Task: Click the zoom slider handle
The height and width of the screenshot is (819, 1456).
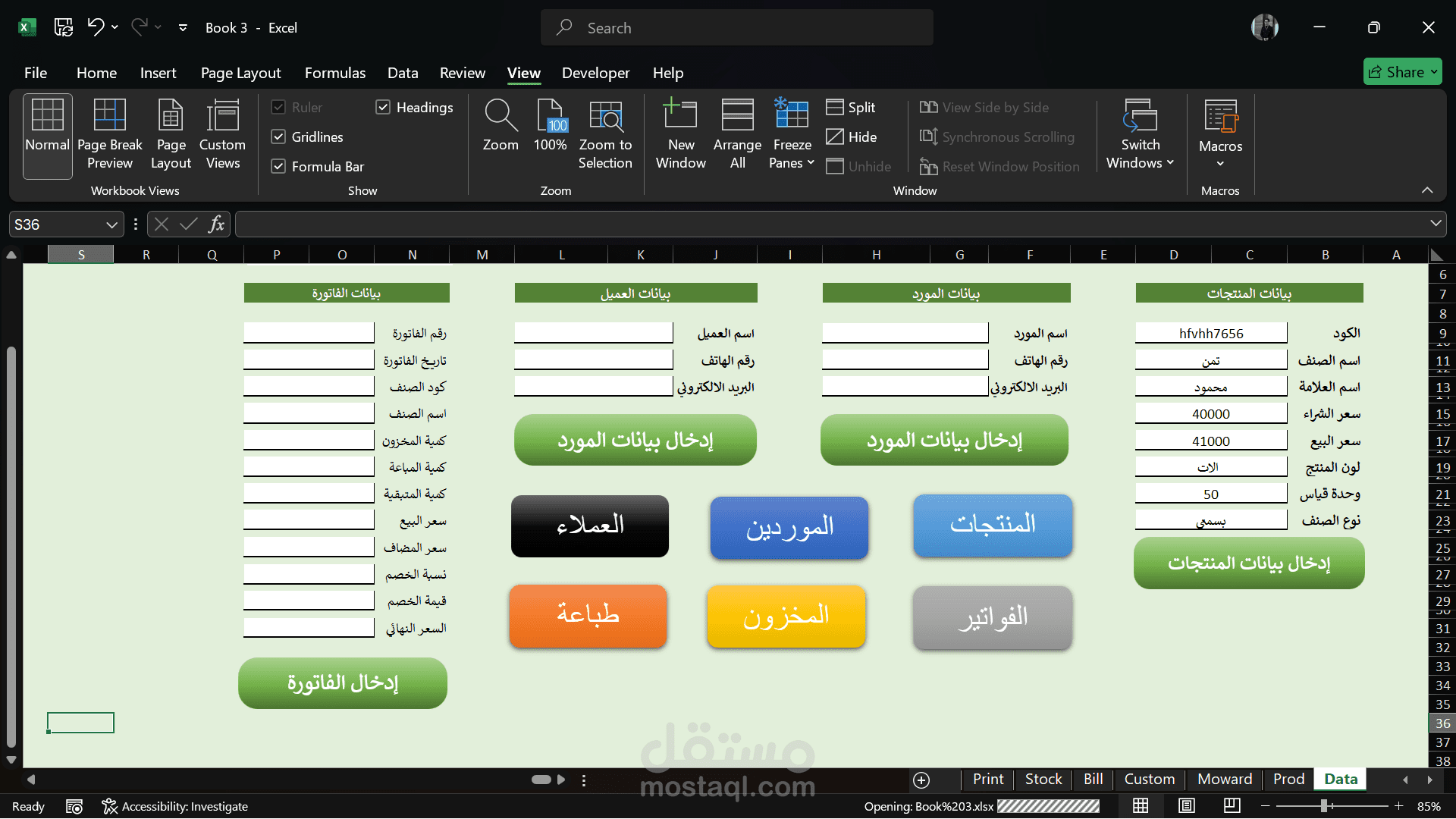Action: (1323, 805)
